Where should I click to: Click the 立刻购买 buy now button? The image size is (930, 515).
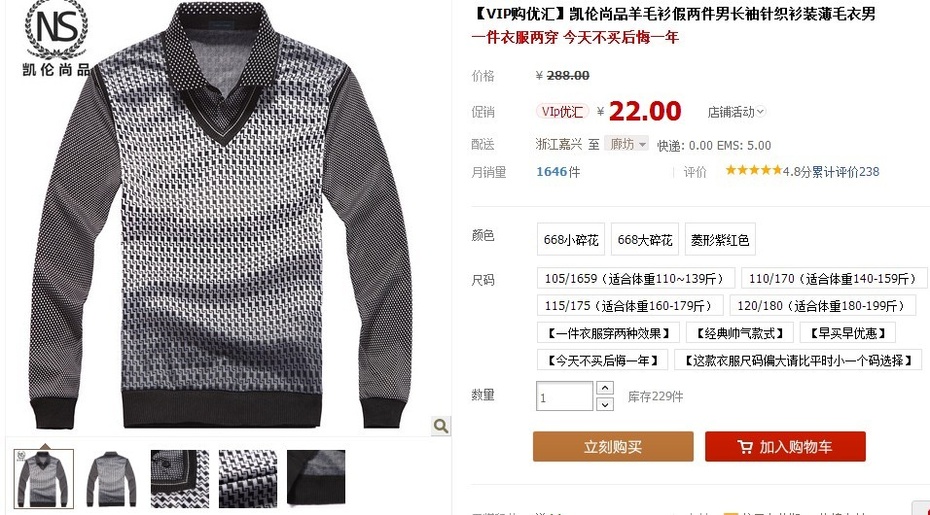613,446
